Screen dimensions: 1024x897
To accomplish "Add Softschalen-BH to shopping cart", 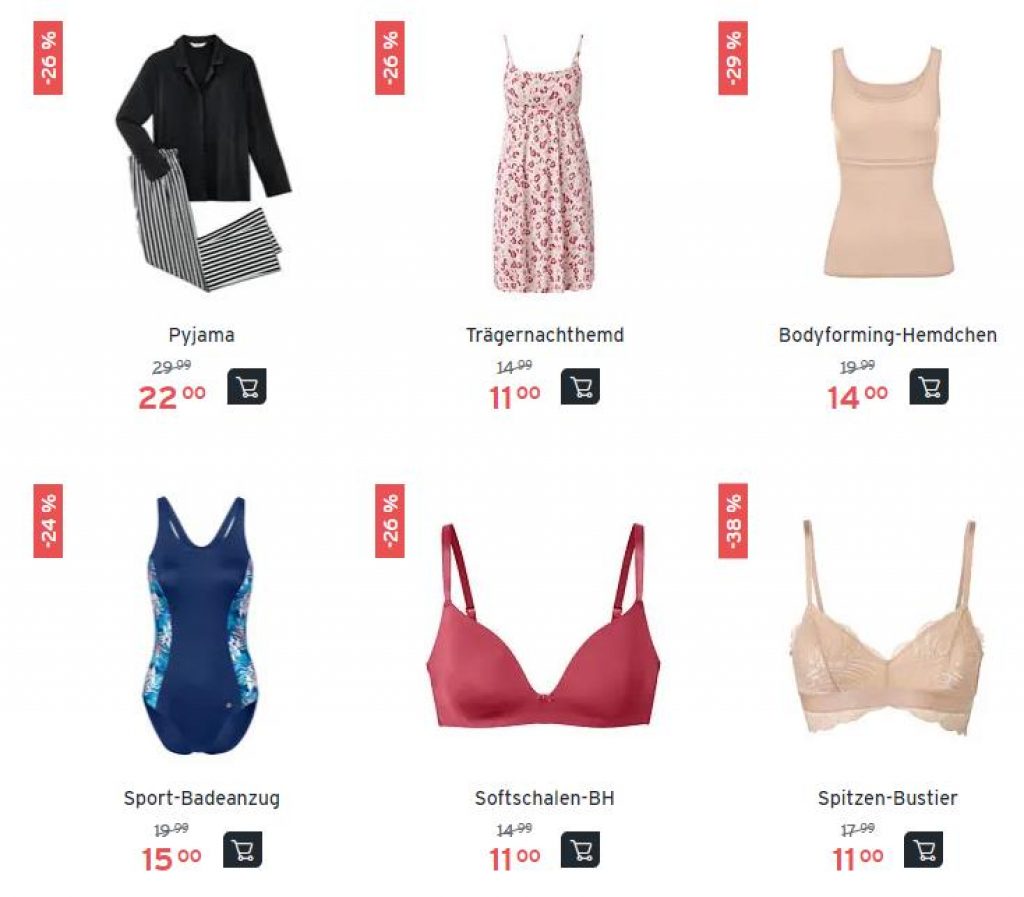I will pos(580,849).
